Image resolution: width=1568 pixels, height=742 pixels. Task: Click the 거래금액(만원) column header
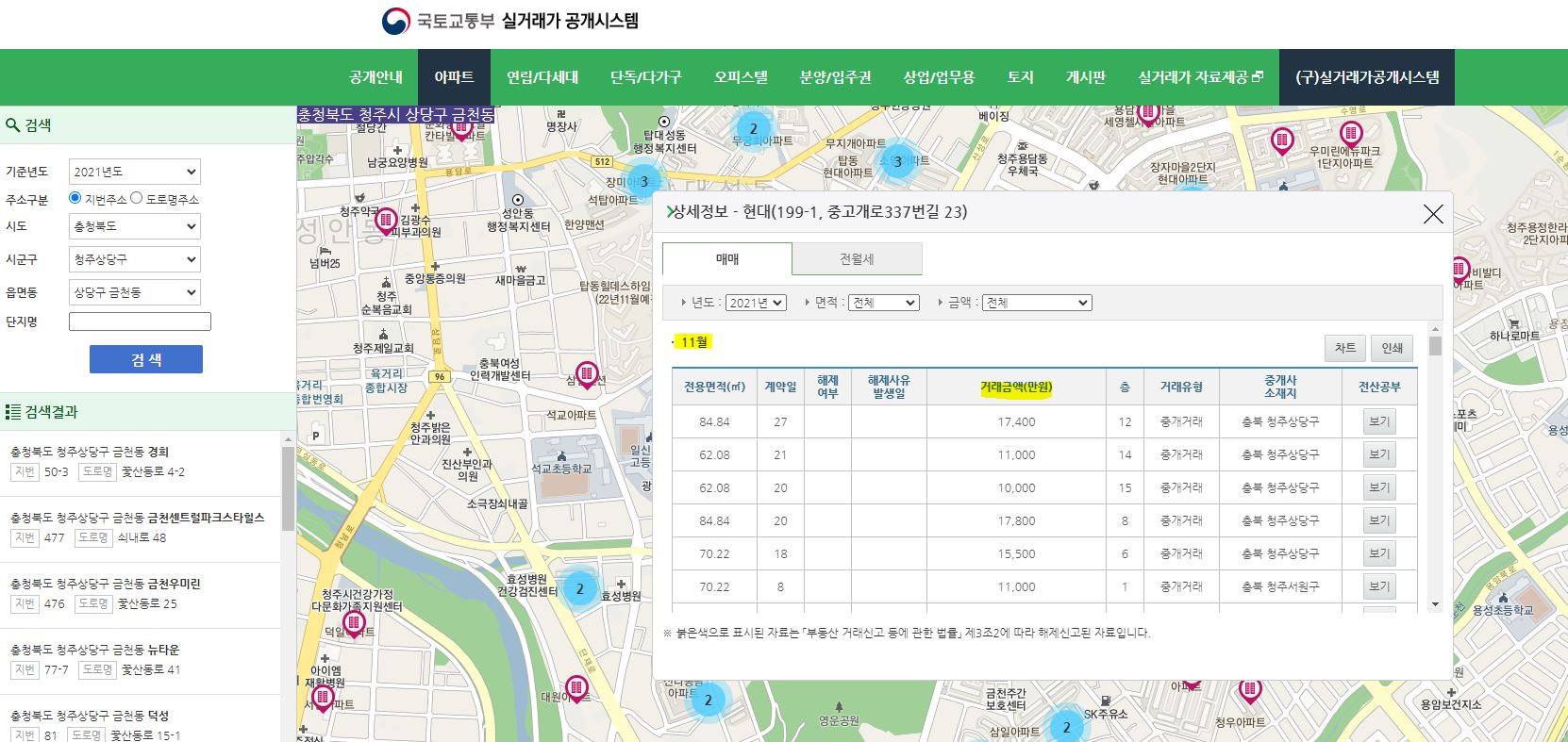(x=1016, y=387)
